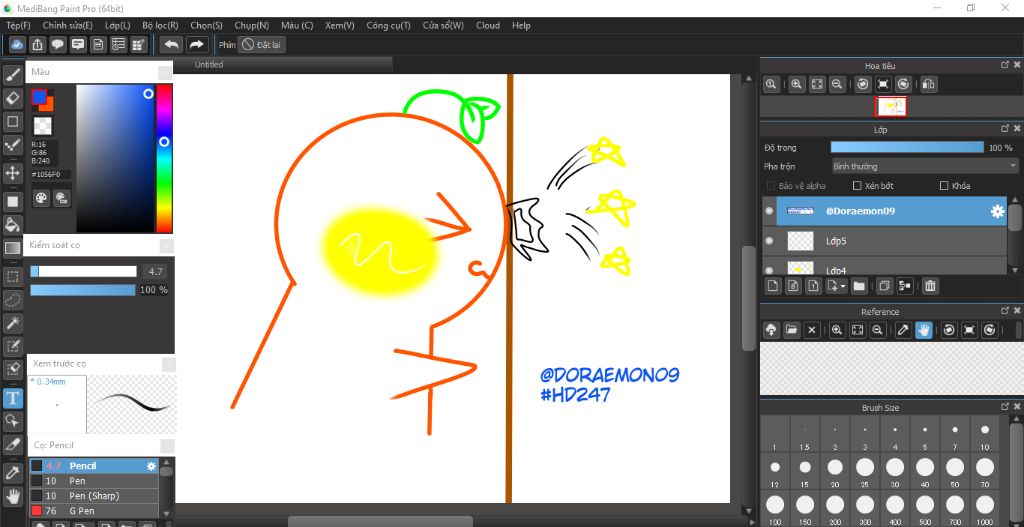Select eyedropper in Reference panel
Screen dimensions: 1024x527
[x=903, y=330]
